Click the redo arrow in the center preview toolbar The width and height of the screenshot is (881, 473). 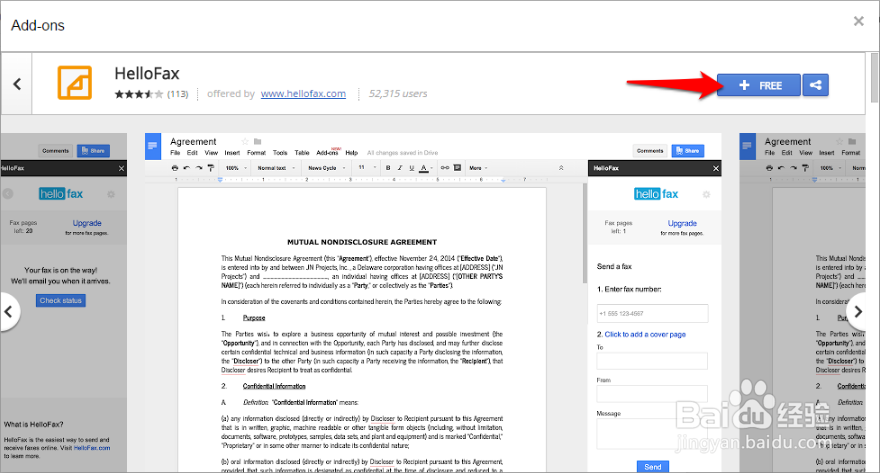coord(198,168)
